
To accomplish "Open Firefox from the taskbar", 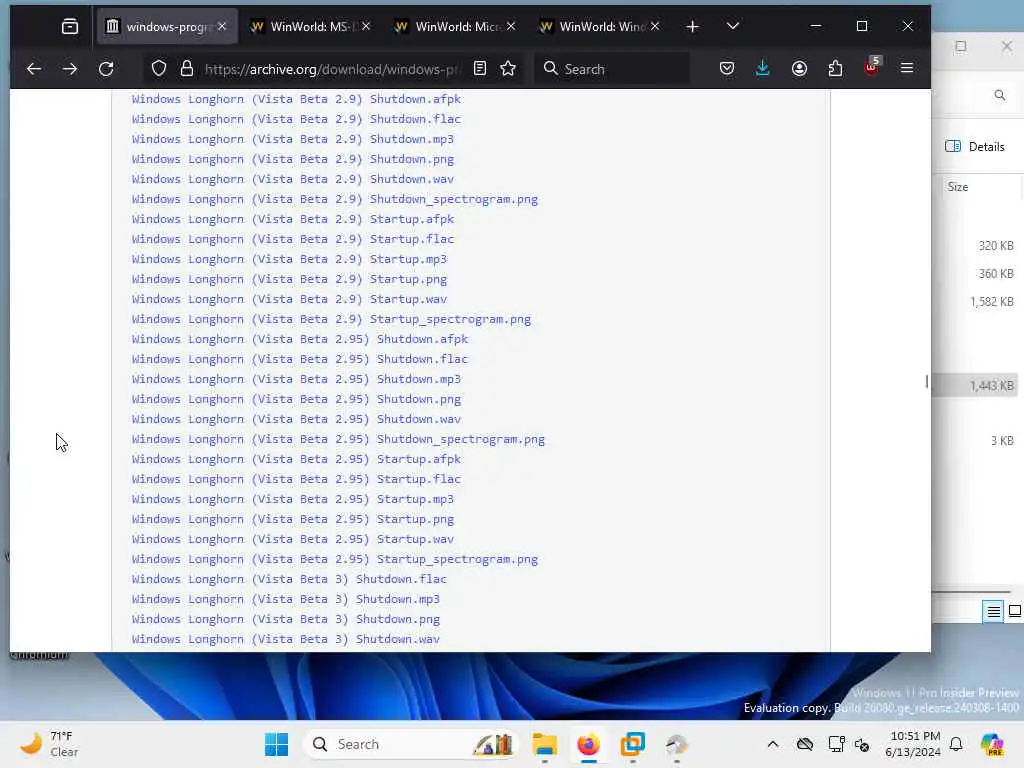I will 588,744.
